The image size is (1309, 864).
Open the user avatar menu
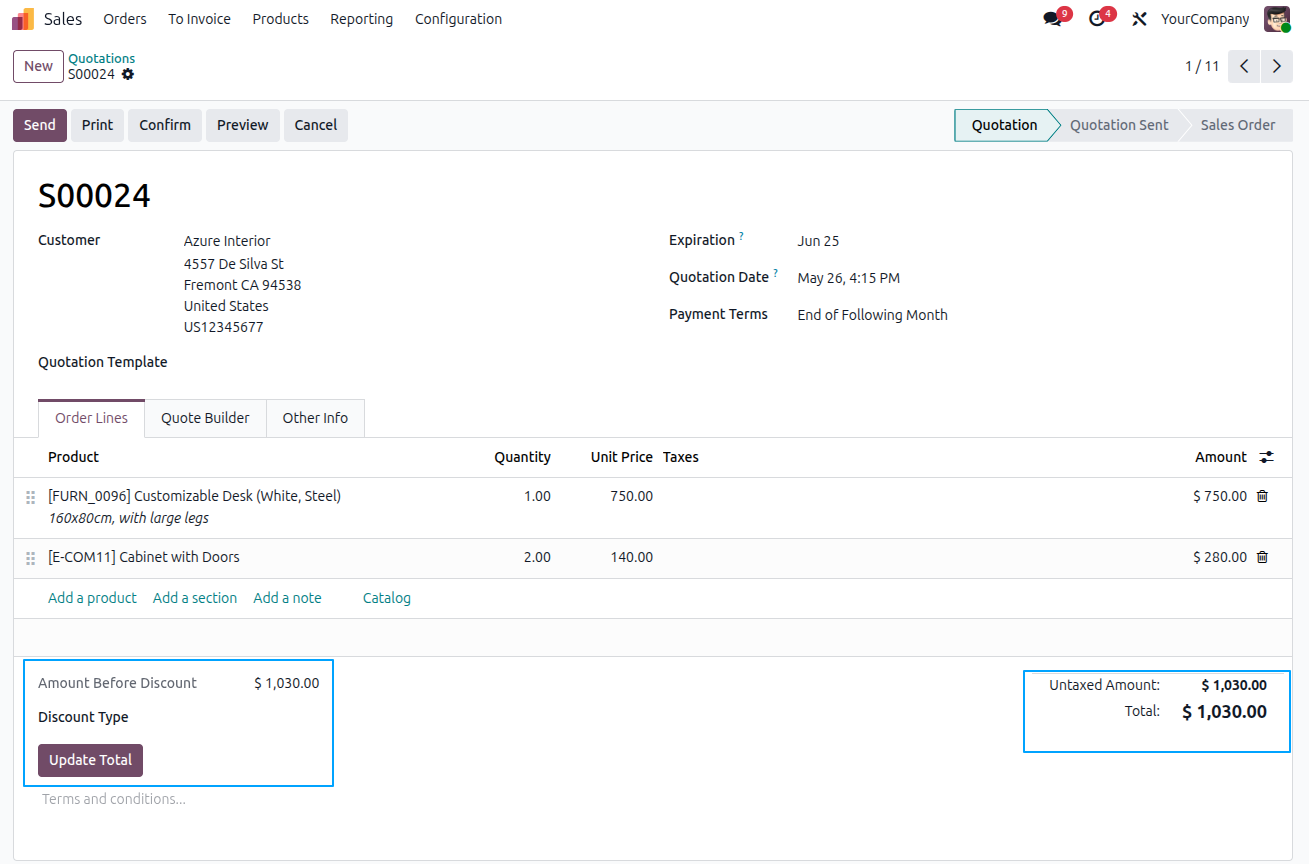[1277, 19]
